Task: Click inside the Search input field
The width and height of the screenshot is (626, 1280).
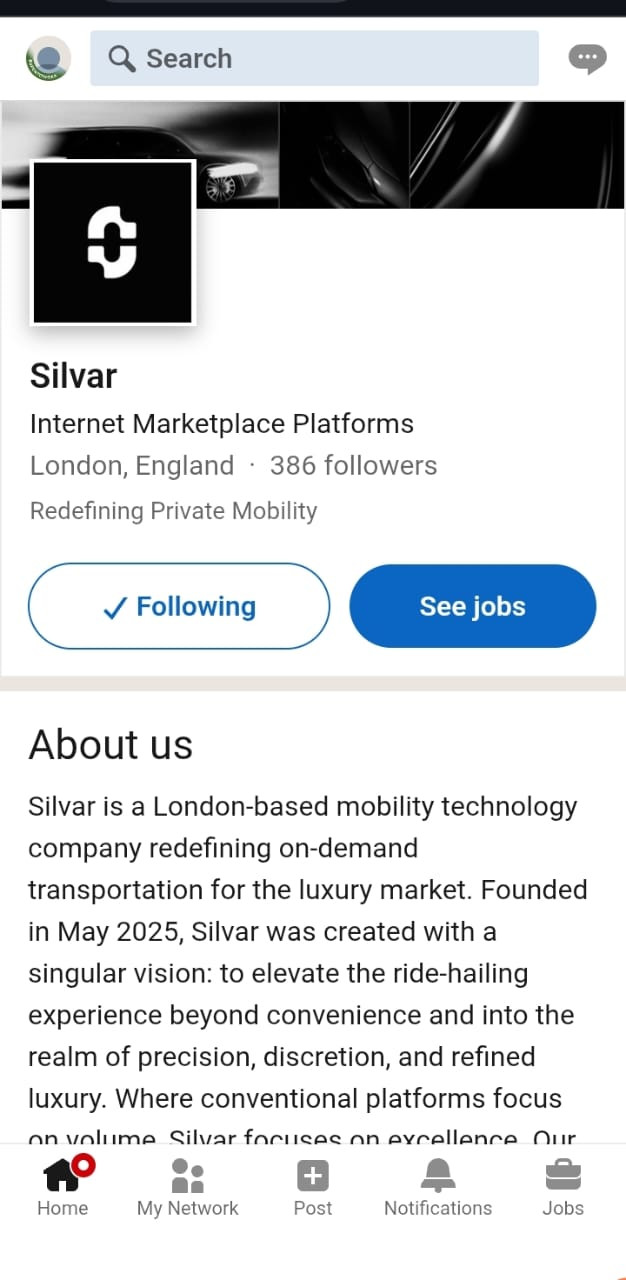Action: (x=330, y=59)
